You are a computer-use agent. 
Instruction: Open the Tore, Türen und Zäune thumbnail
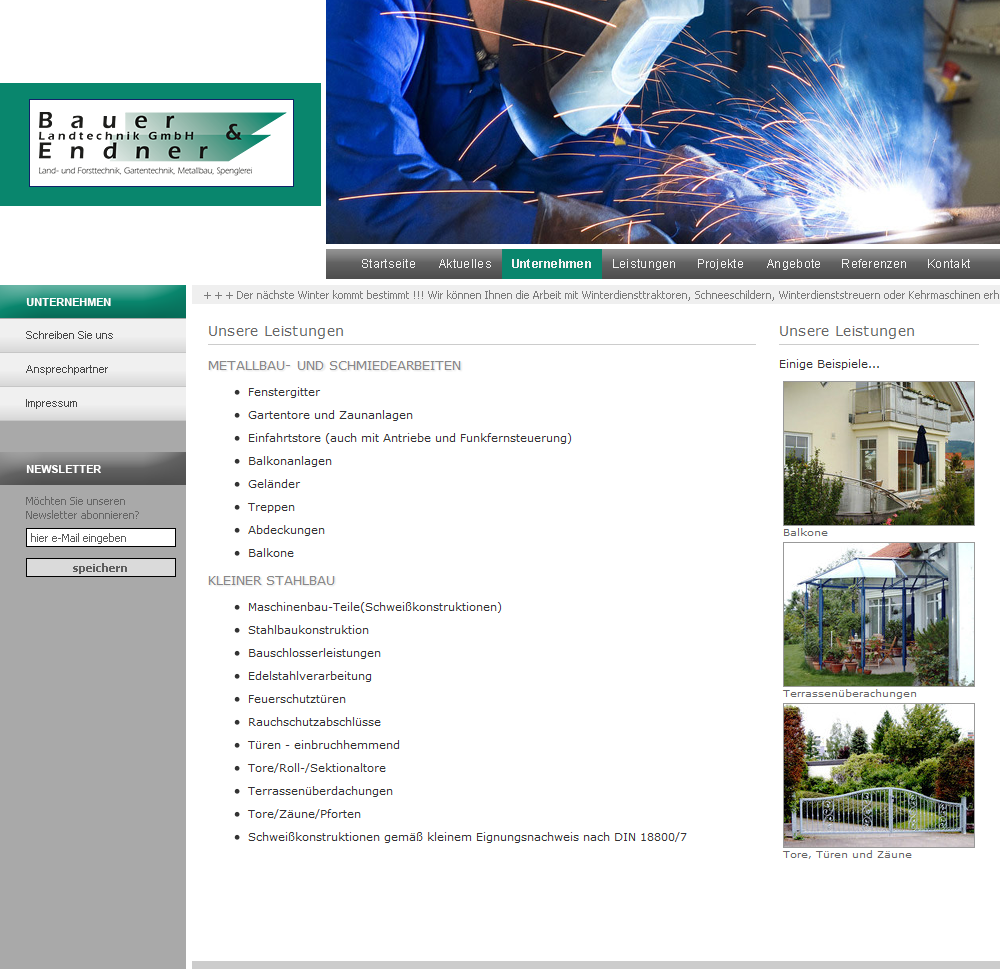coord(878,775)
